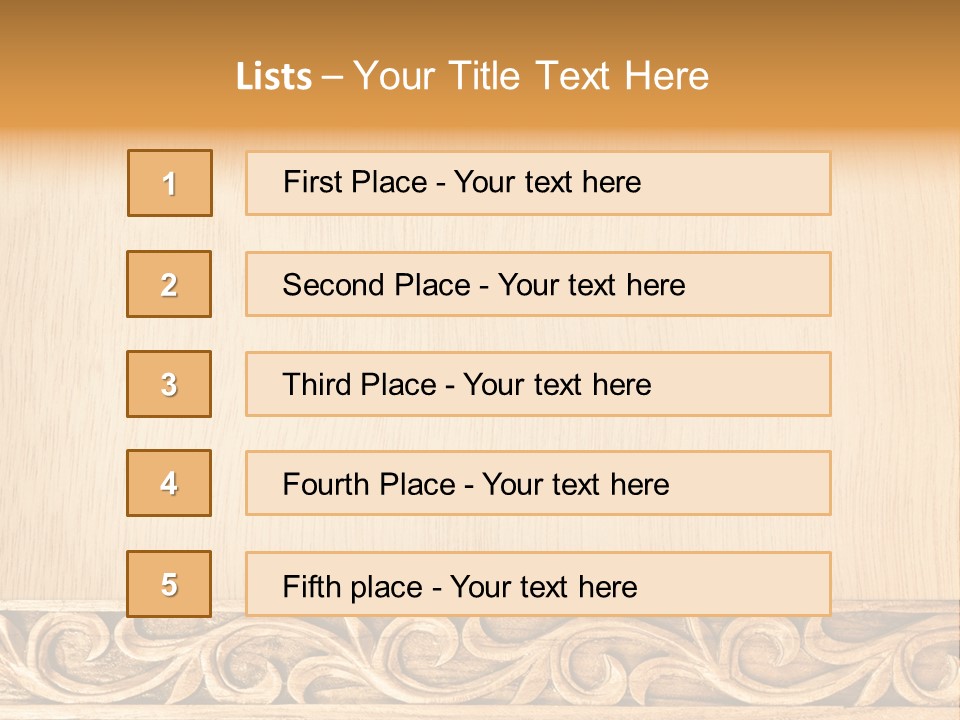Click the number 5 box
Screen dimensions: 960x720
[x=169, y=584]
